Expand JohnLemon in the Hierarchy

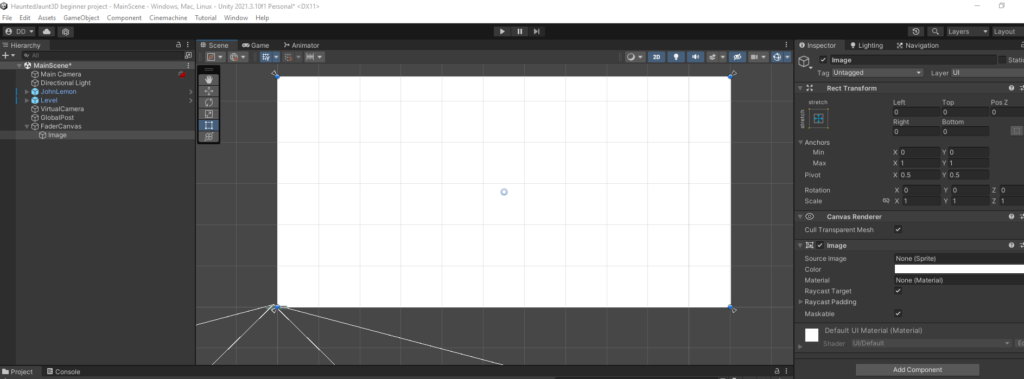(x=27, y=92)
